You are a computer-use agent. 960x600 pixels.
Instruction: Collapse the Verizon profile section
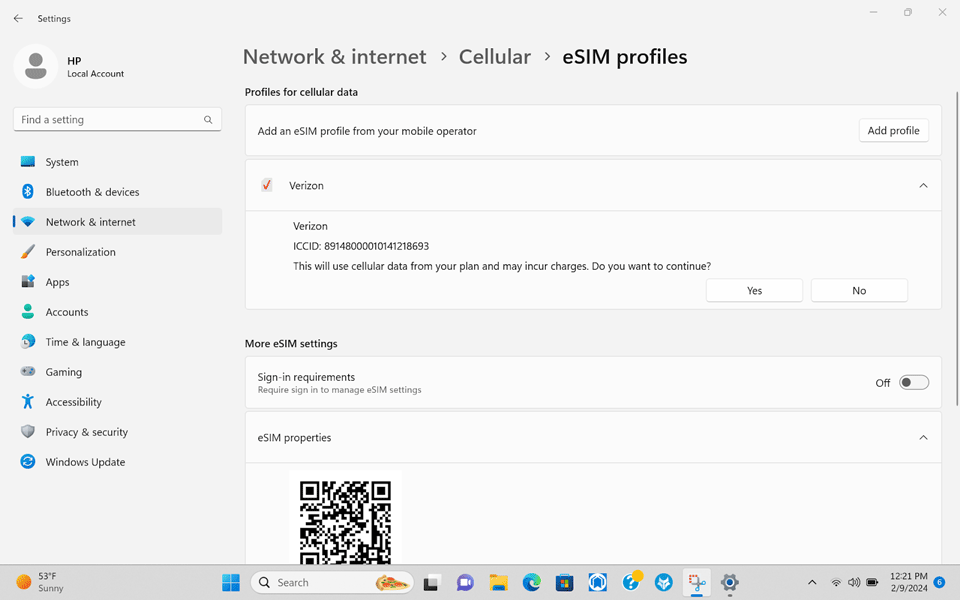point(923,185)
